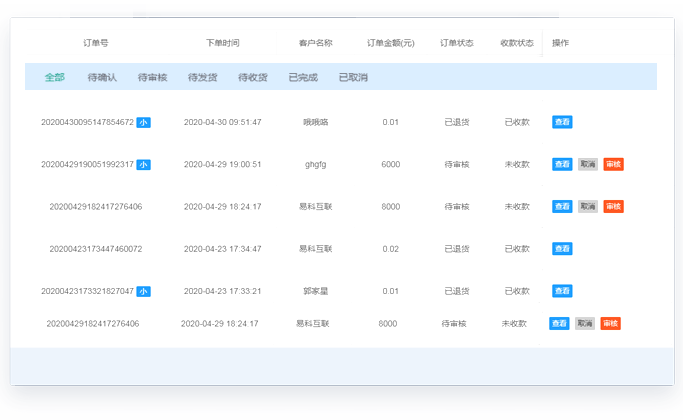Switch to the 全部 tab
This screenshot has width=683, height=420.
pyautogui.click(x=54, y=77)
